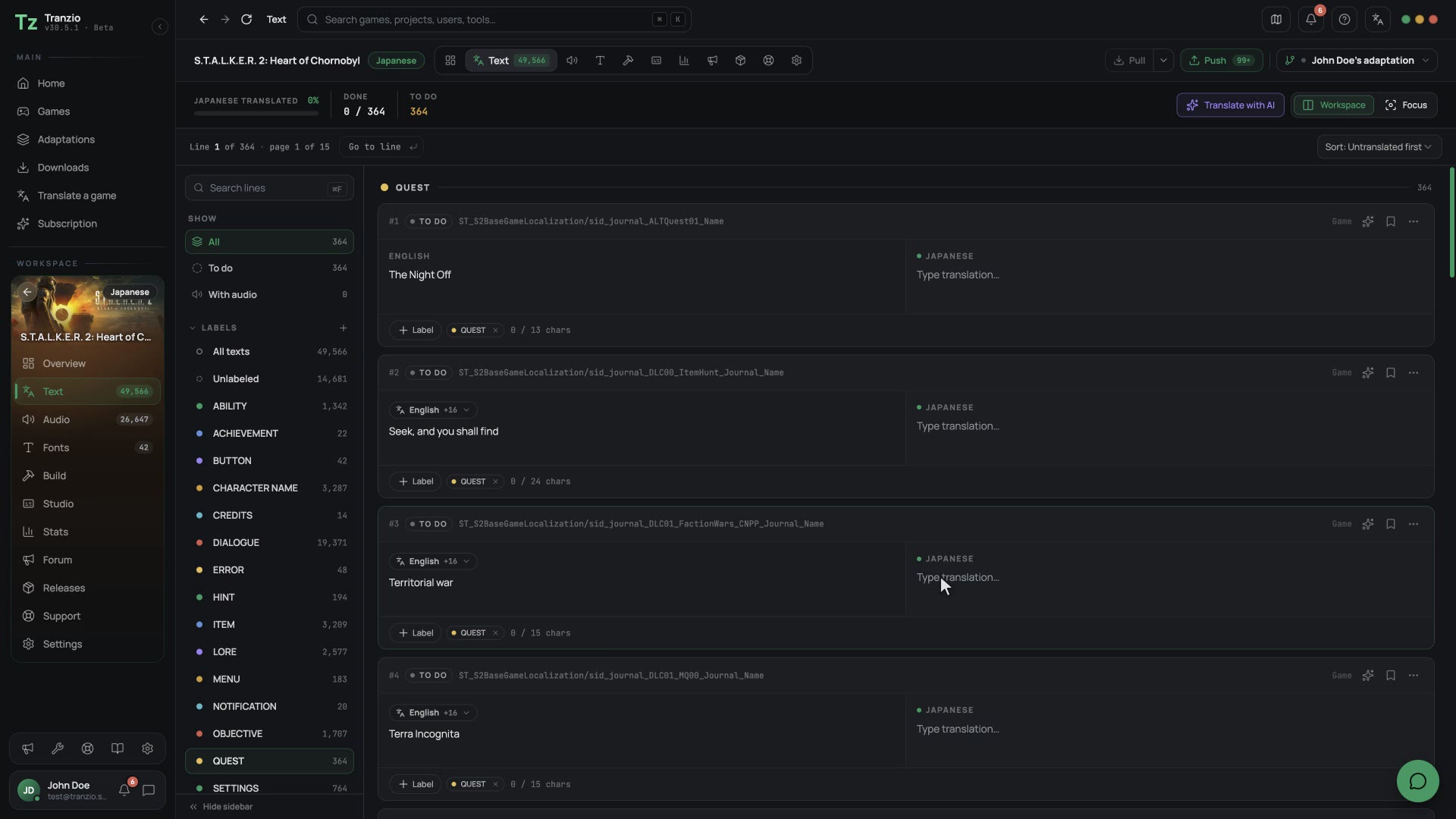The width and height of the screenshot is (1456, 819).
Task: Expand English +16 languages on line #2
Action: pyautogui.click(x=433, y=410)
